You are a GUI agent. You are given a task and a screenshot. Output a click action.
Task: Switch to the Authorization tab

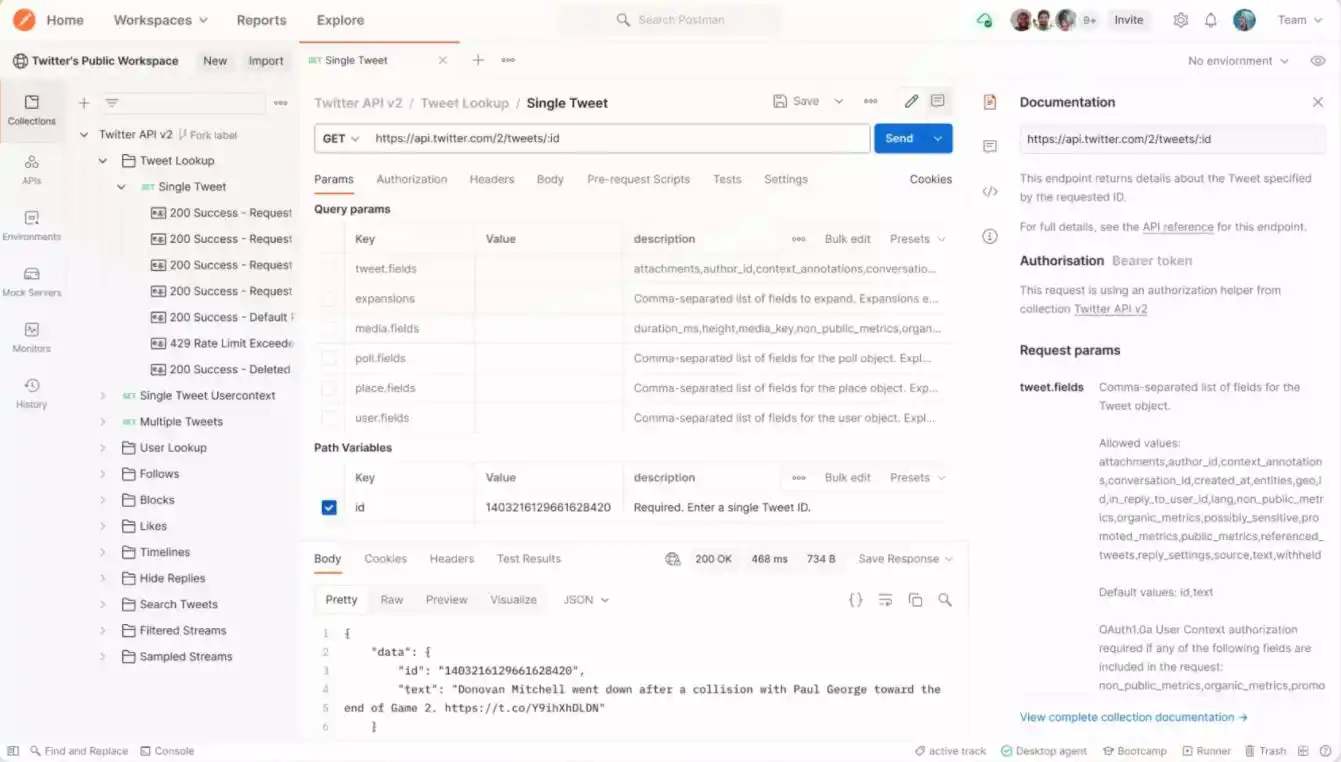click(411, 179)
